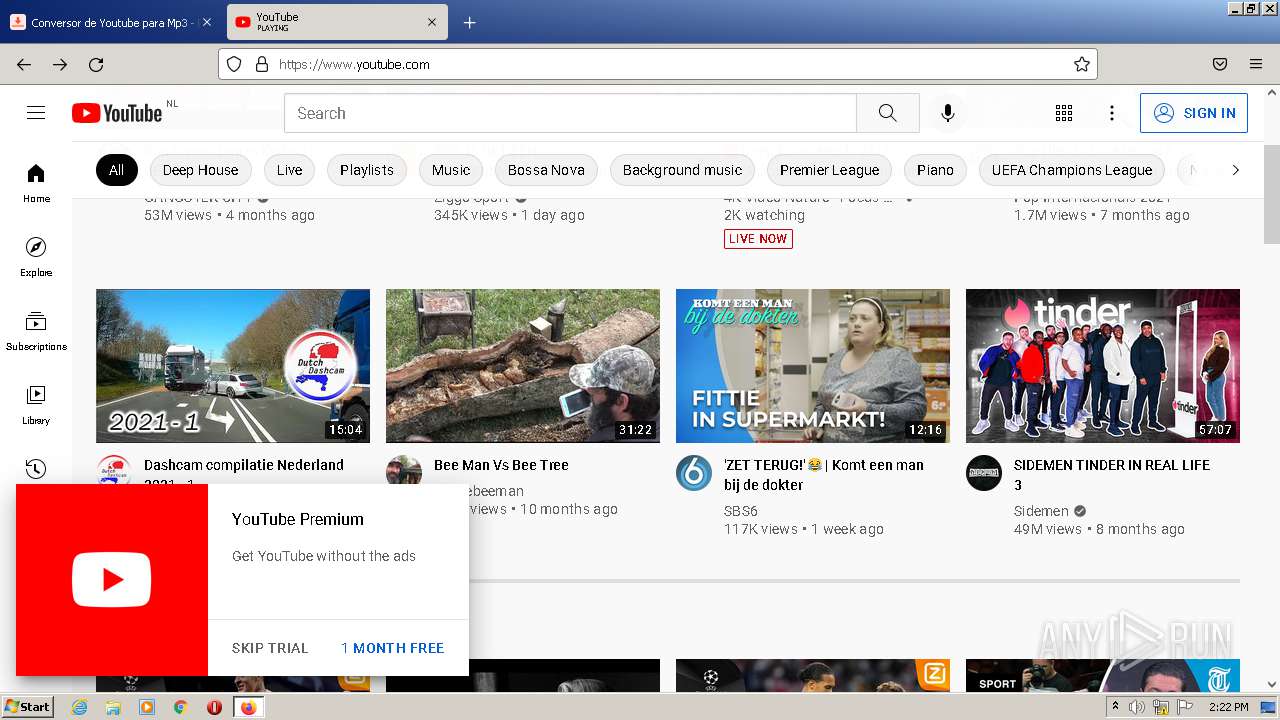Screen dimensions: 1280x720
Task: Open Chrome from taskbar
Action: [181, 707]
